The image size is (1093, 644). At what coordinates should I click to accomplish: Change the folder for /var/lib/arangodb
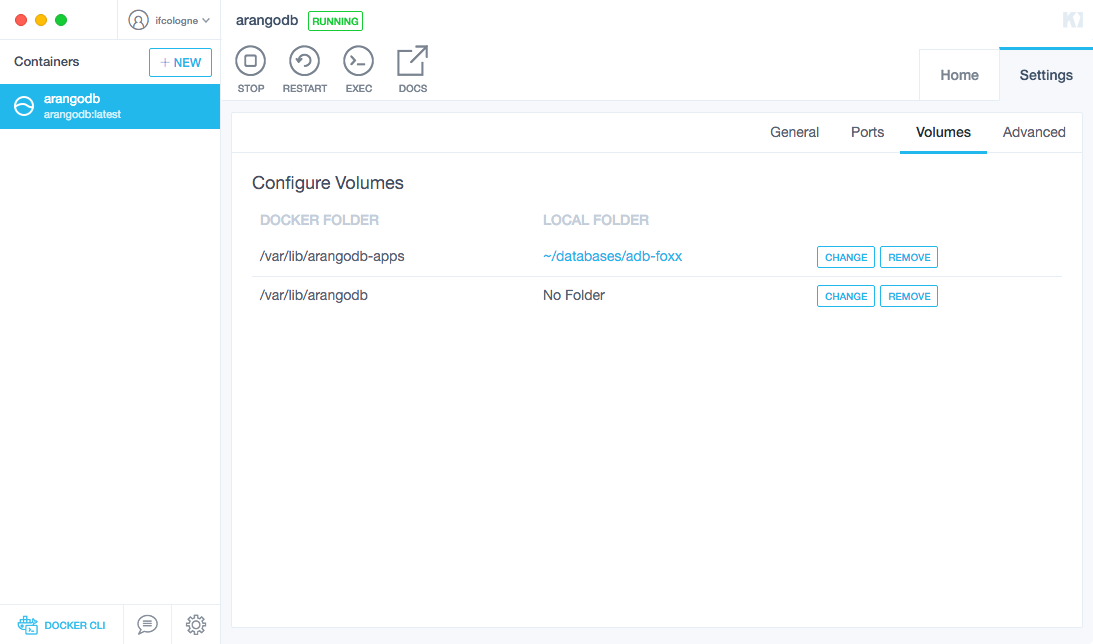pos(845,296)
